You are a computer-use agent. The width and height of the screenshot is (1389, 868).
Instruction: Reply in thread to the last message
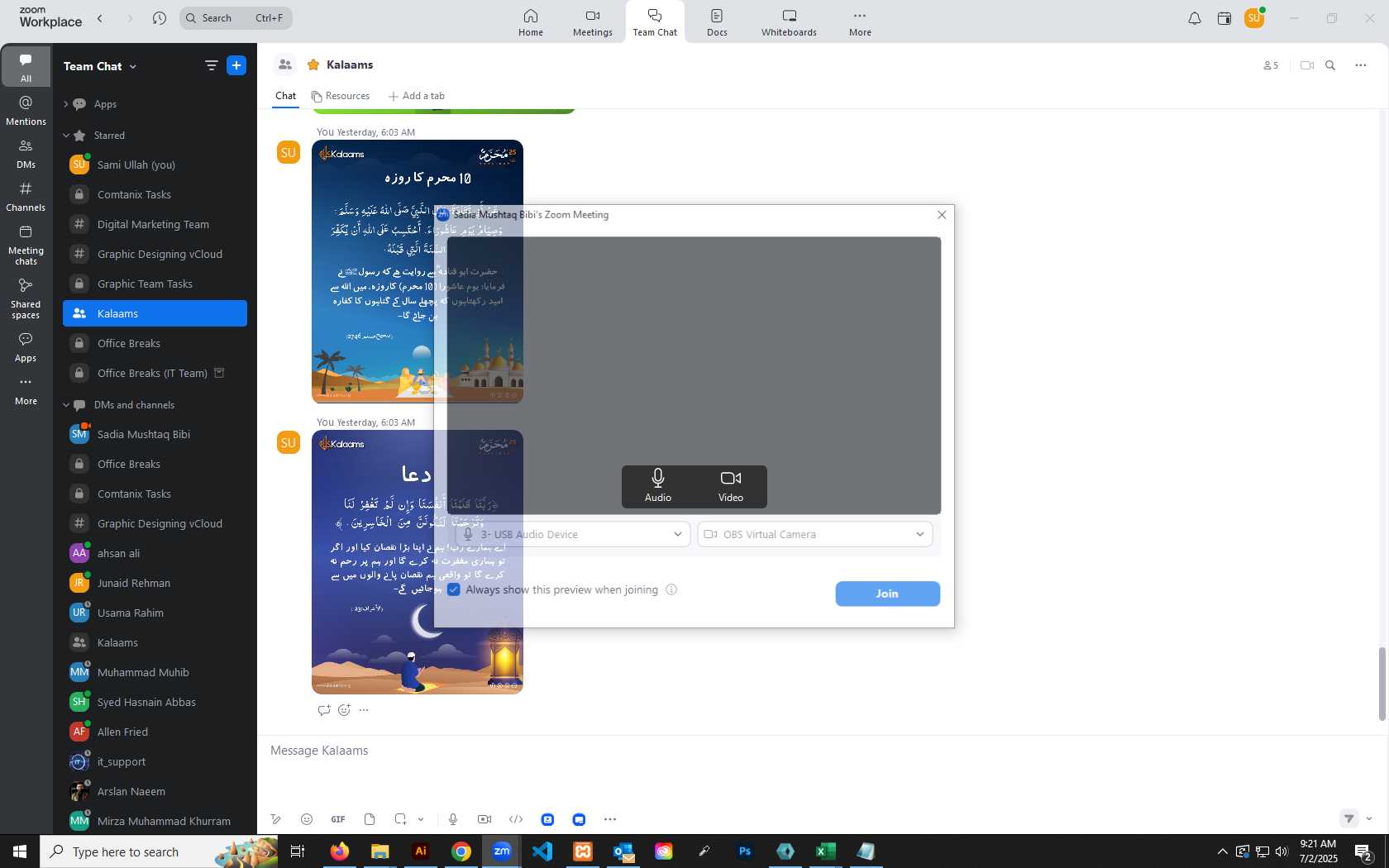(324, 710)
